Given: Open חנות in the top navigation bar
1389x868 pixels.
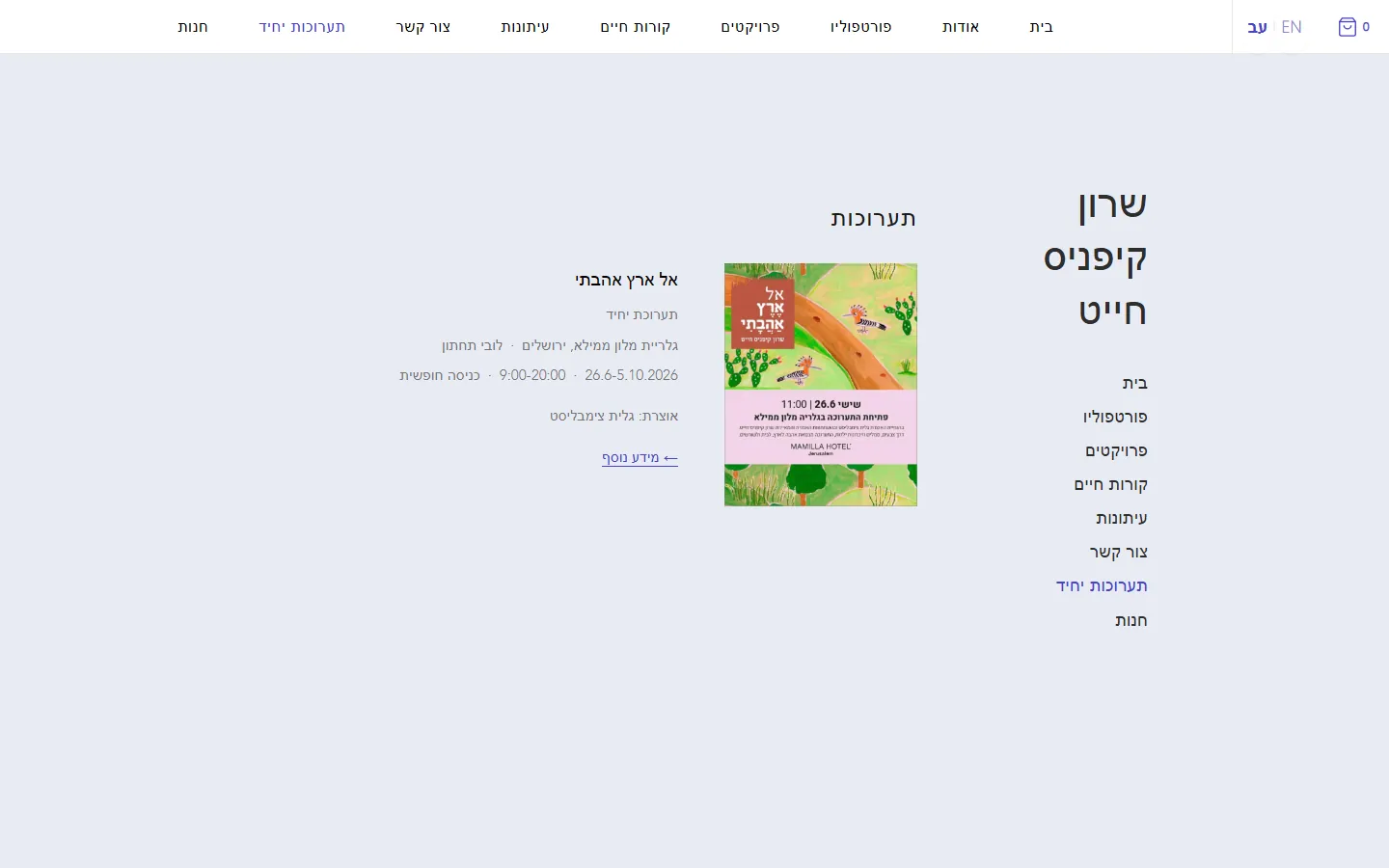Looking at the screenshot, I should [x=193, y=27].
